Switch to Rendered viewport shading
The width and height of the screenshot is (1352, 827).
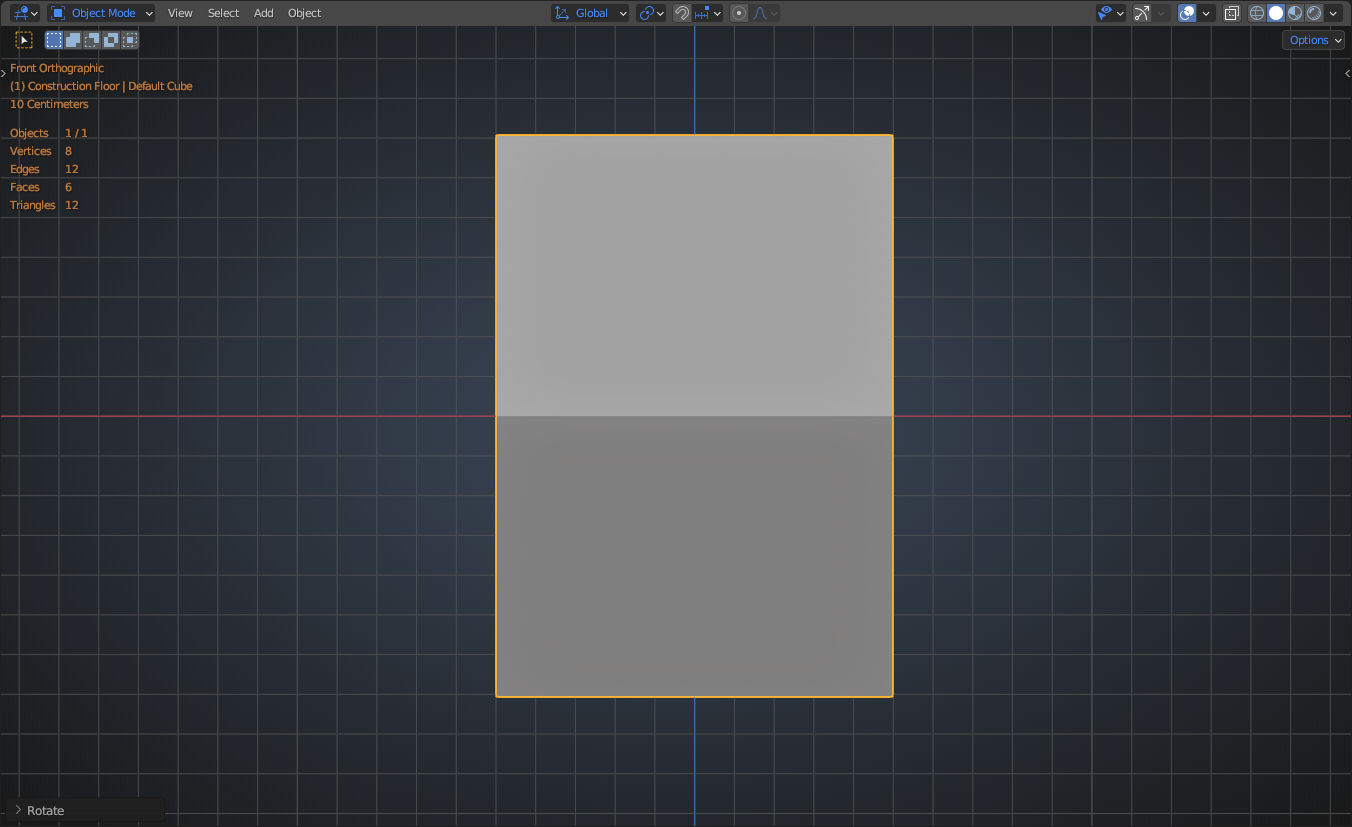(x=1314, y=13)
